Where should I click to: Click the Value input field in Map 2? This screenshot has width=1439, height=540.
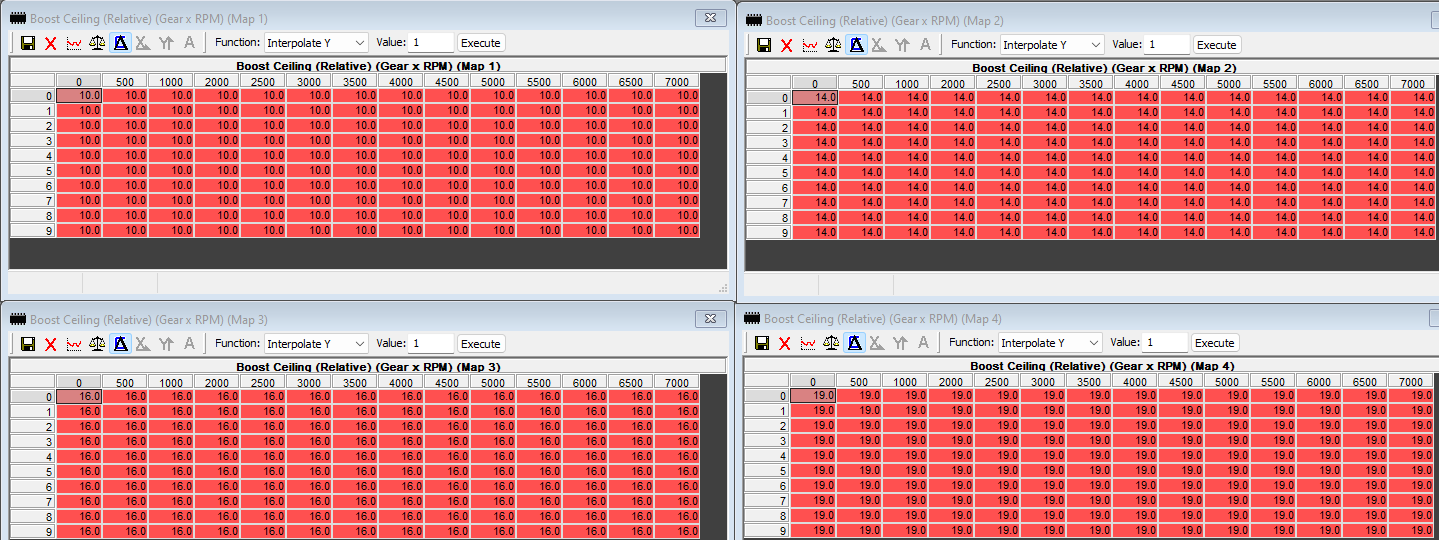(1167, 45)
